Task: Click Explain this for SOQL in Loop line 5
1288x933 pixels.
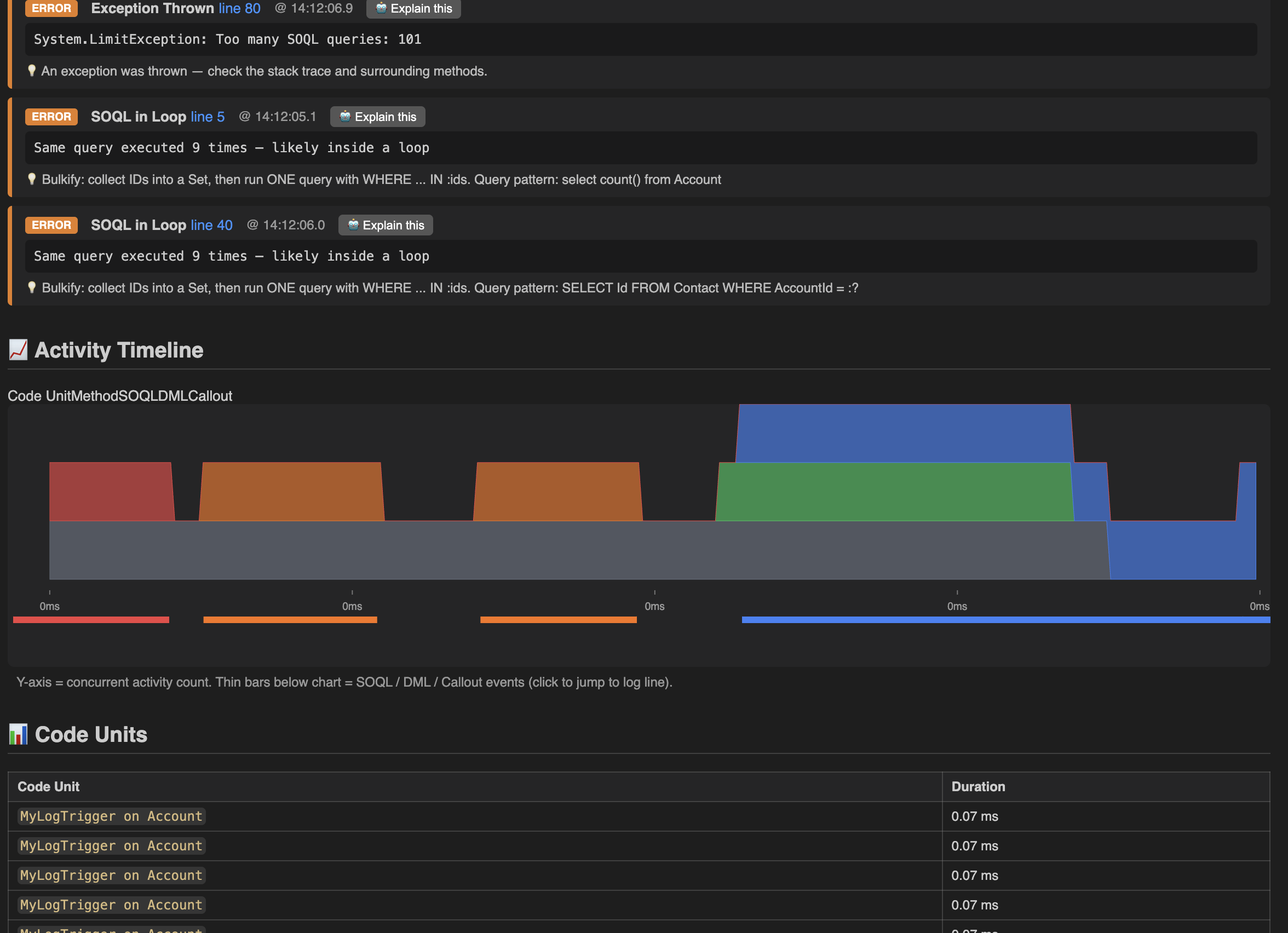Action: (x=378, y=117)
